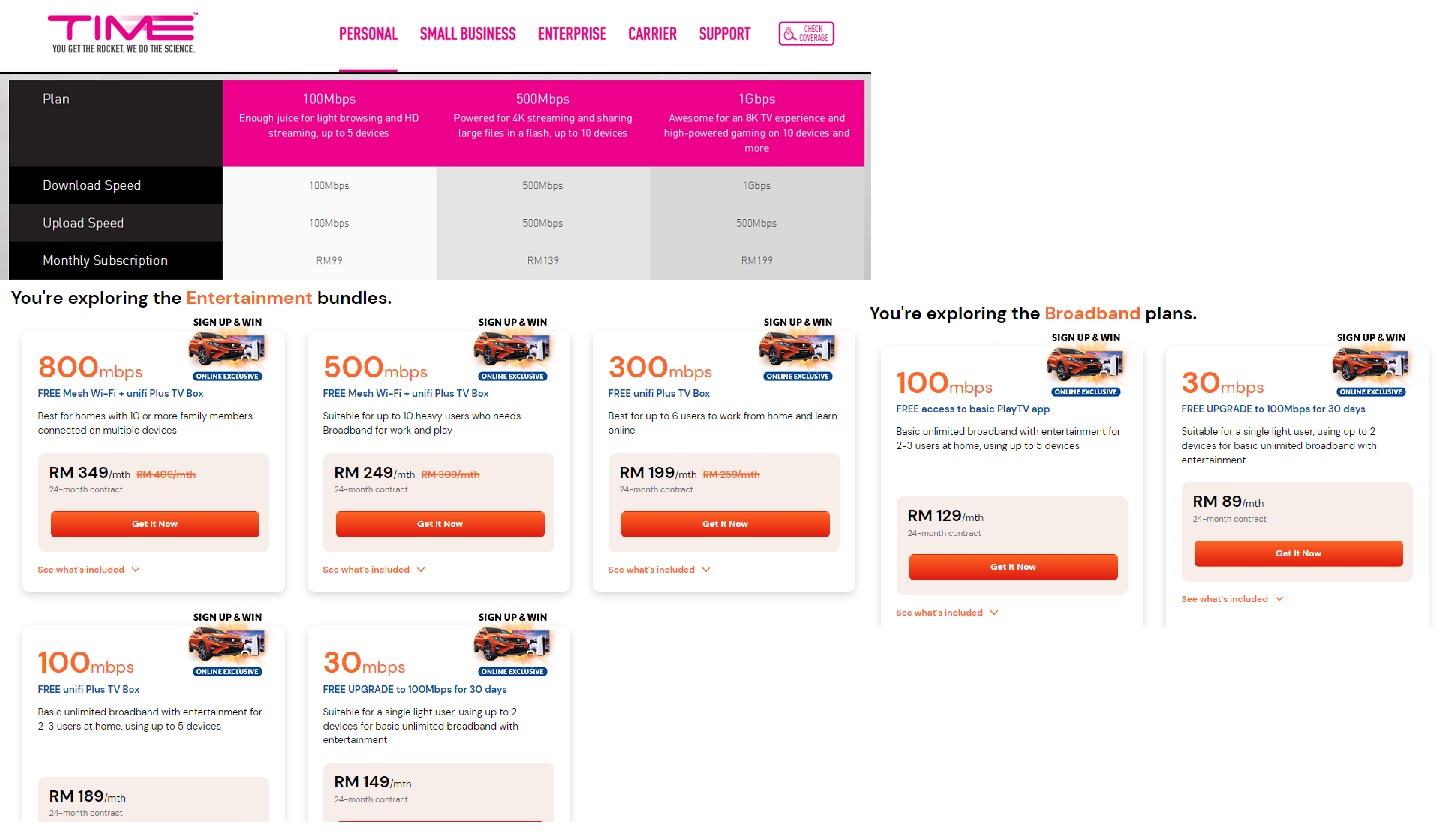The height and width of the screenshot is (832, 1441).
Task: Click the TIME logo
Action: (x=123, y=33)
